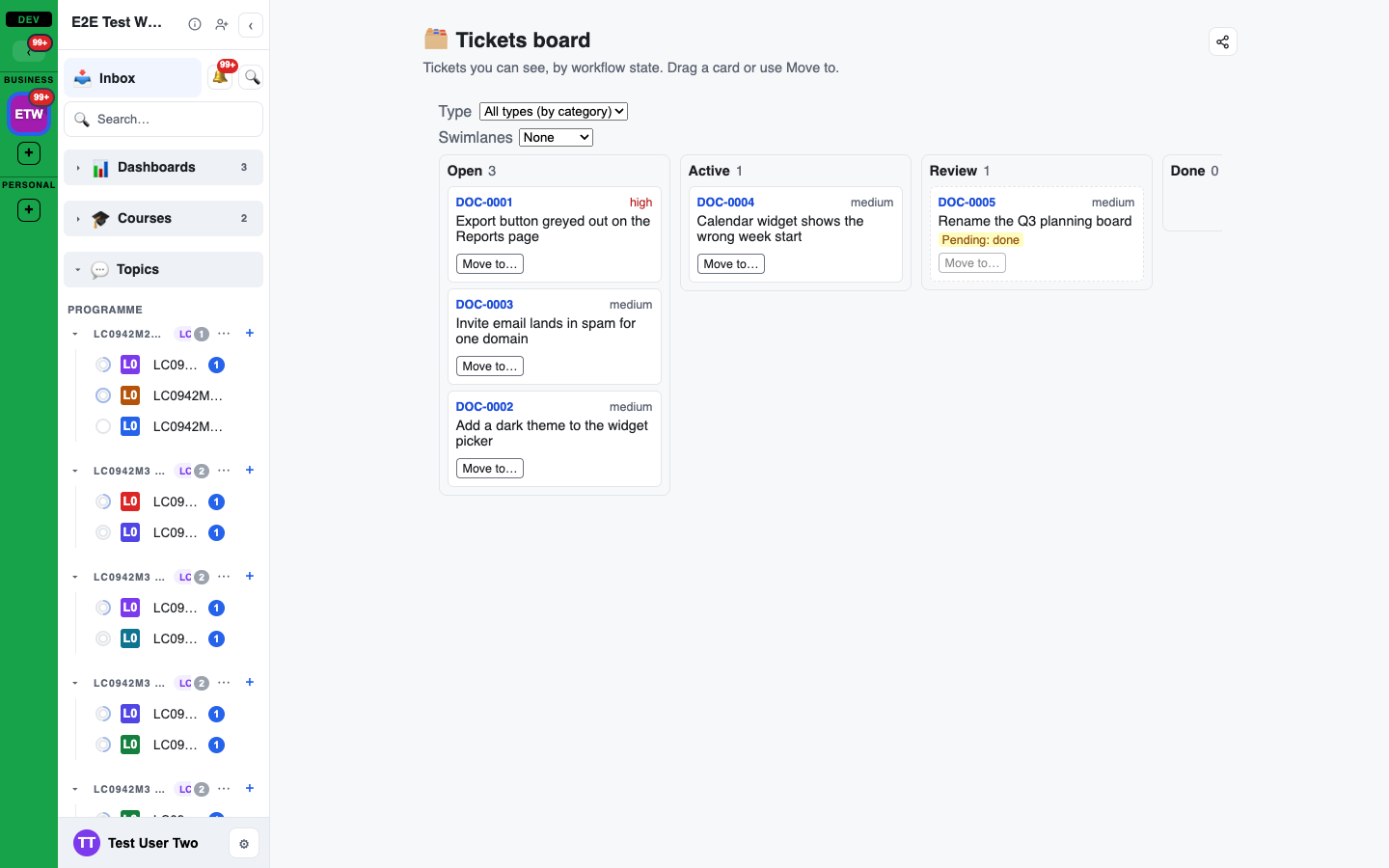
Task: Open workspace info icon beside E2E Test W…
Action: pos(195,24)
